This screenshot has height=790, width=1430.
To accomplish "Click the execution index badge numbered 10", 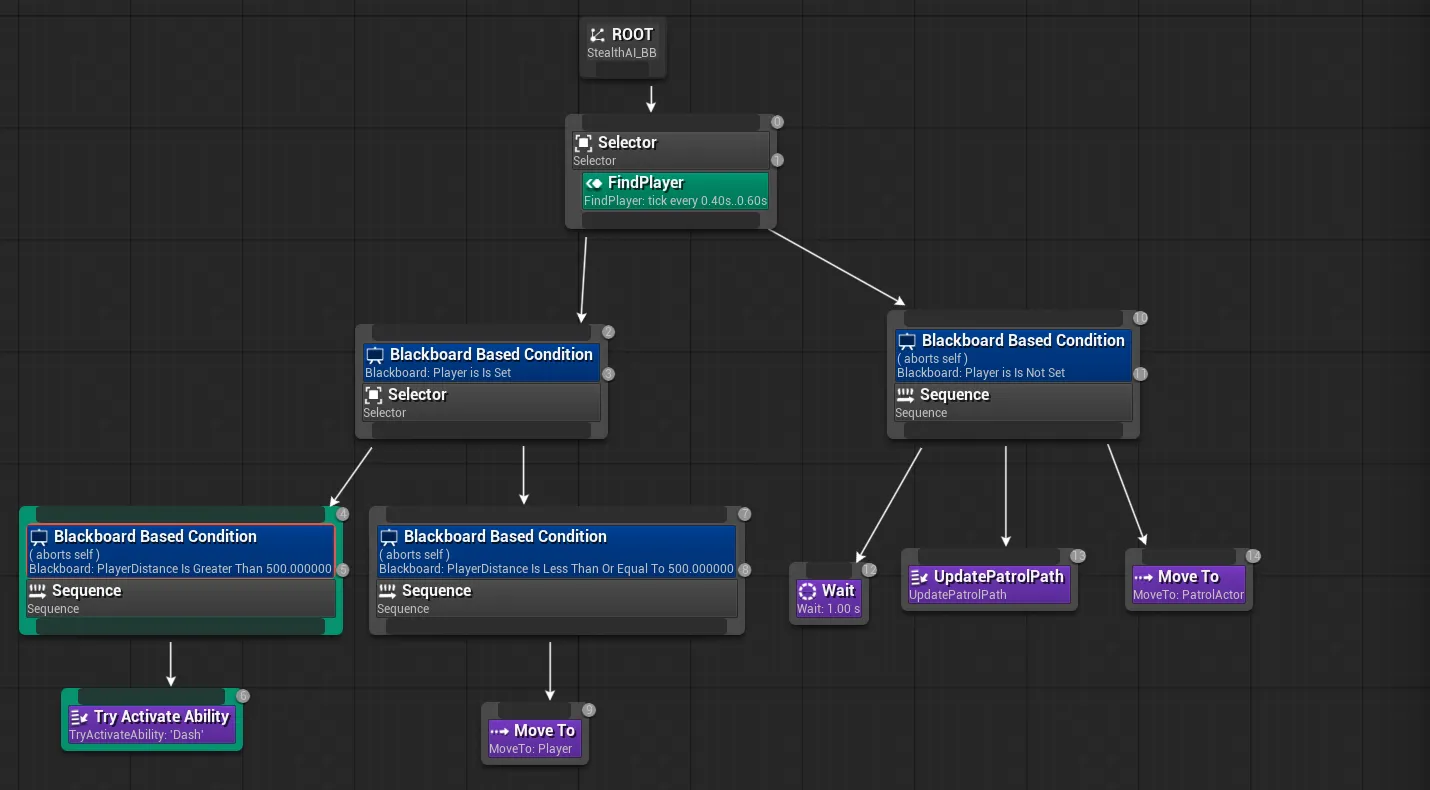I will pyautogui.click(x=1140, y=318).
